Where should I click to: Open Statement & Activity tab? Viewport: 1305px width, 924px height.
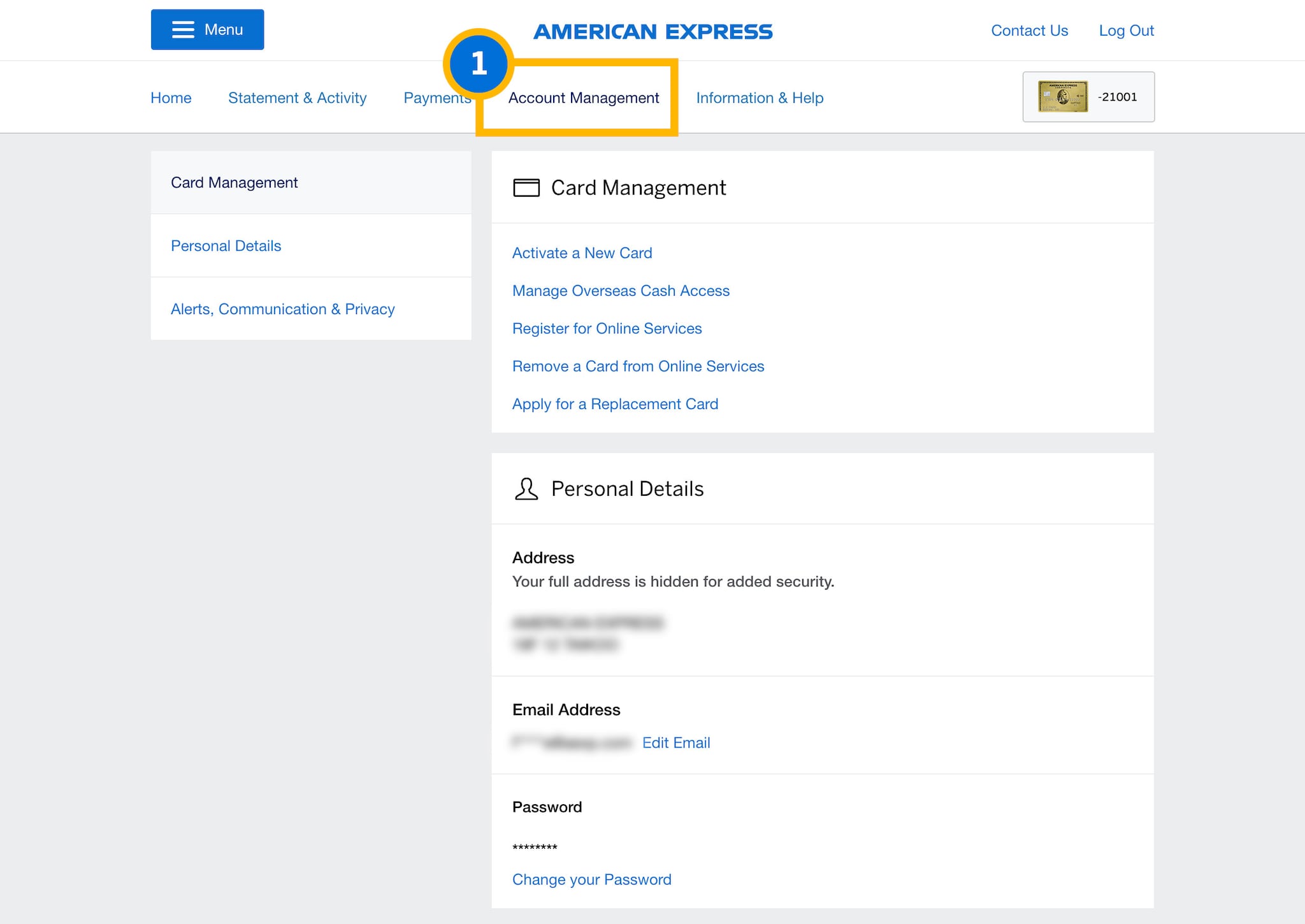(x=297, y=97)
